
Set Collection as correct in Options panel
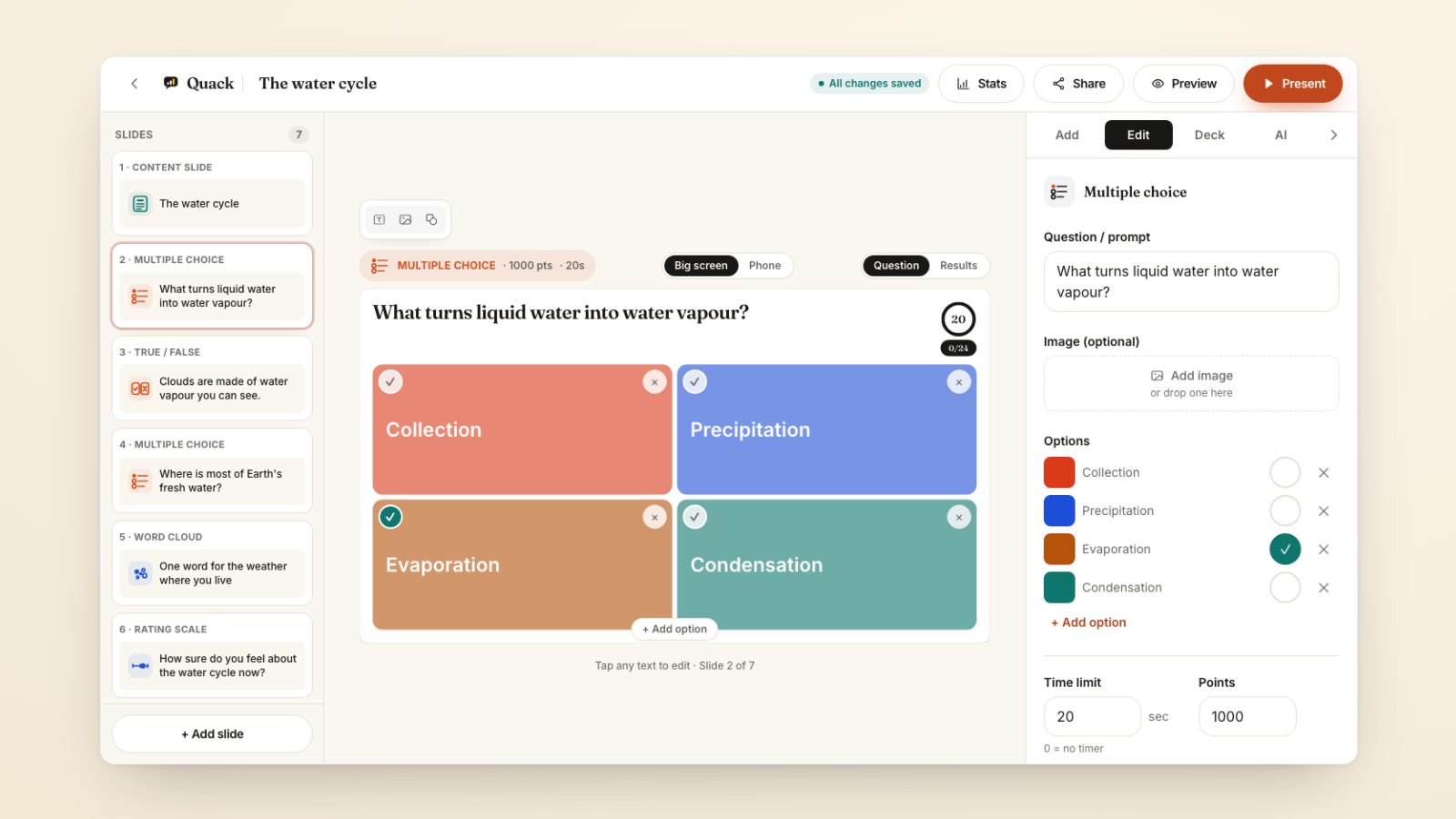[x=1285, y=472]
